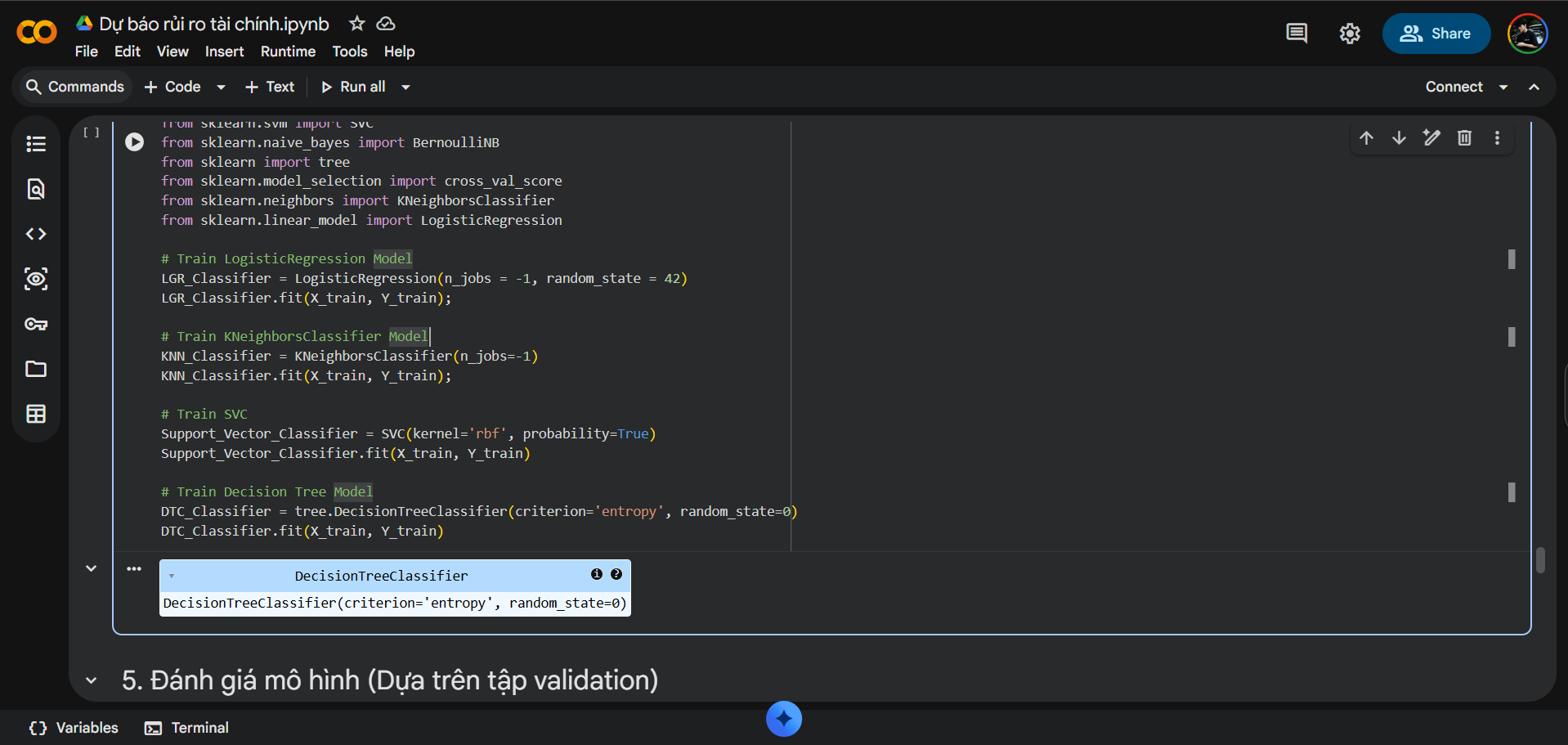Collapse the header with the up chevron

[1534, 87]
